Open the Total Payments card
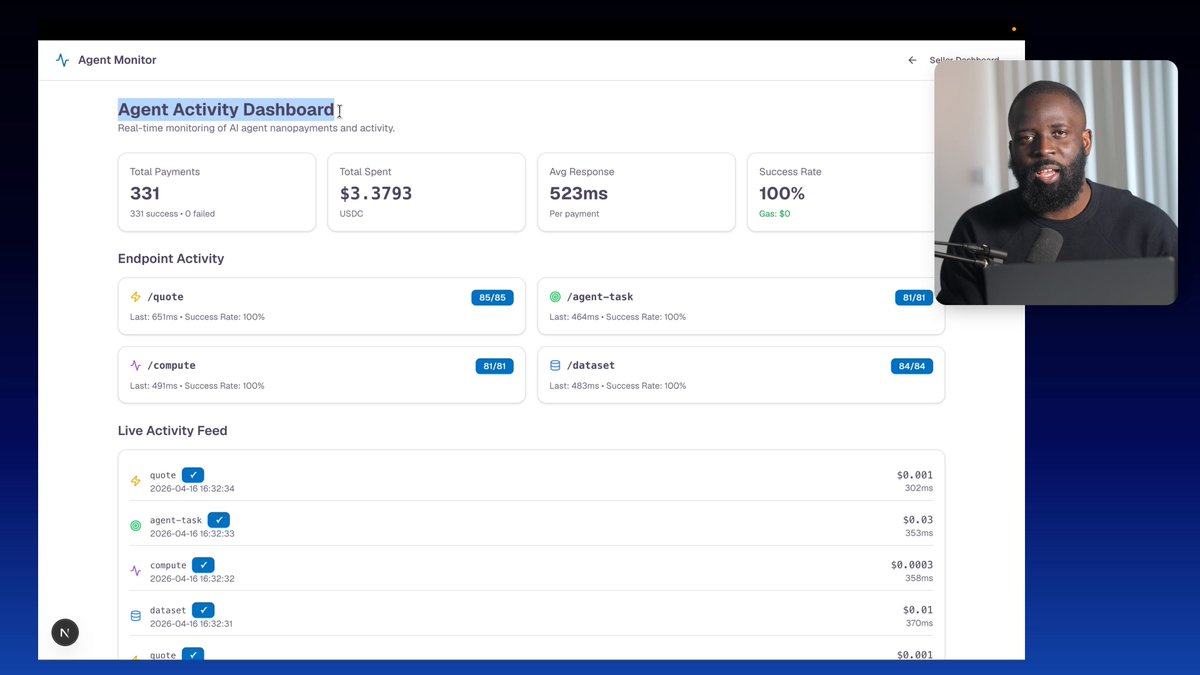This screenshot has width=1200, height=675. click(216, 192)
